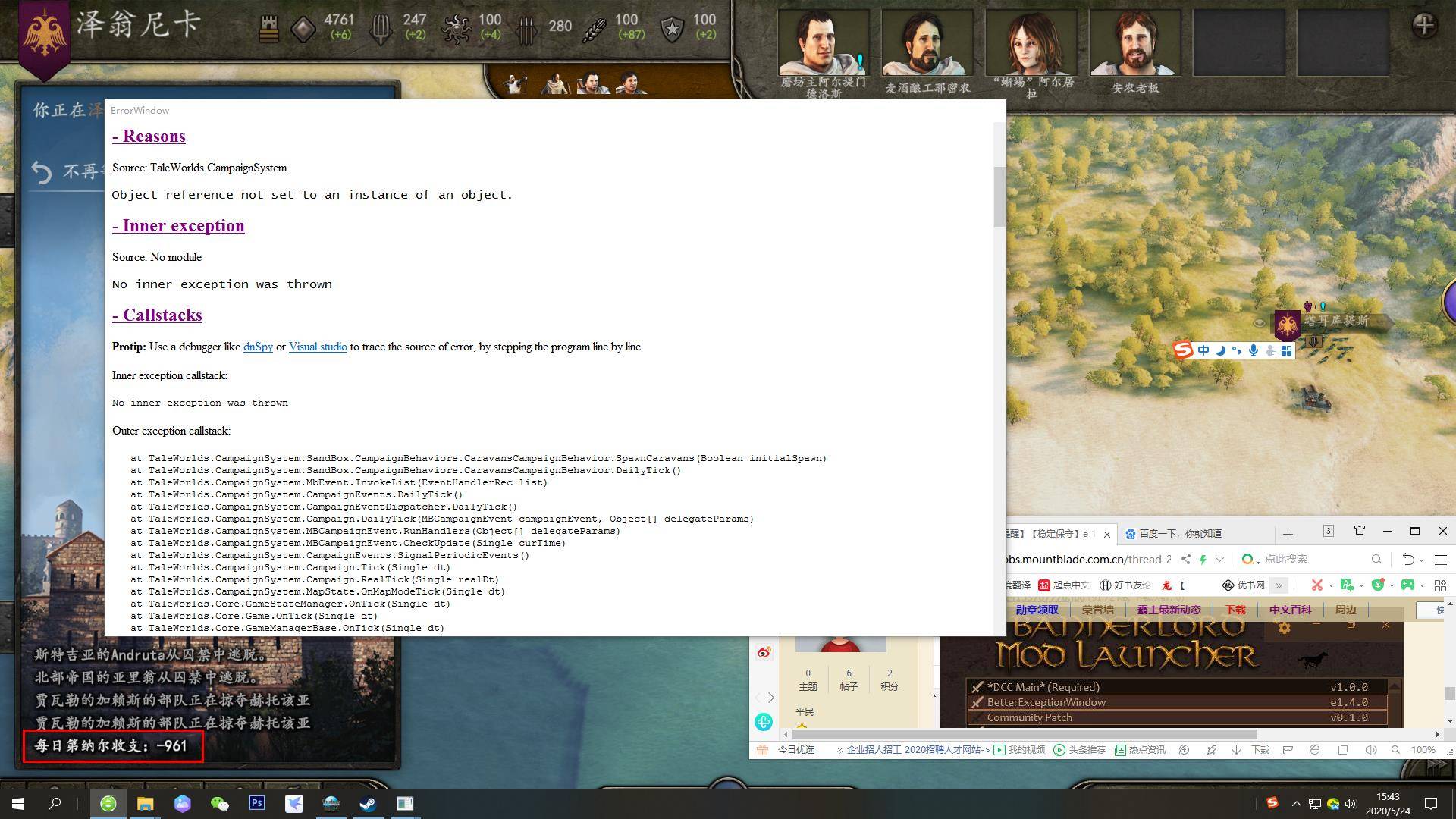Toggle the *DCC Main* mod entry

pyautogui.click(x=1177, y=687)
